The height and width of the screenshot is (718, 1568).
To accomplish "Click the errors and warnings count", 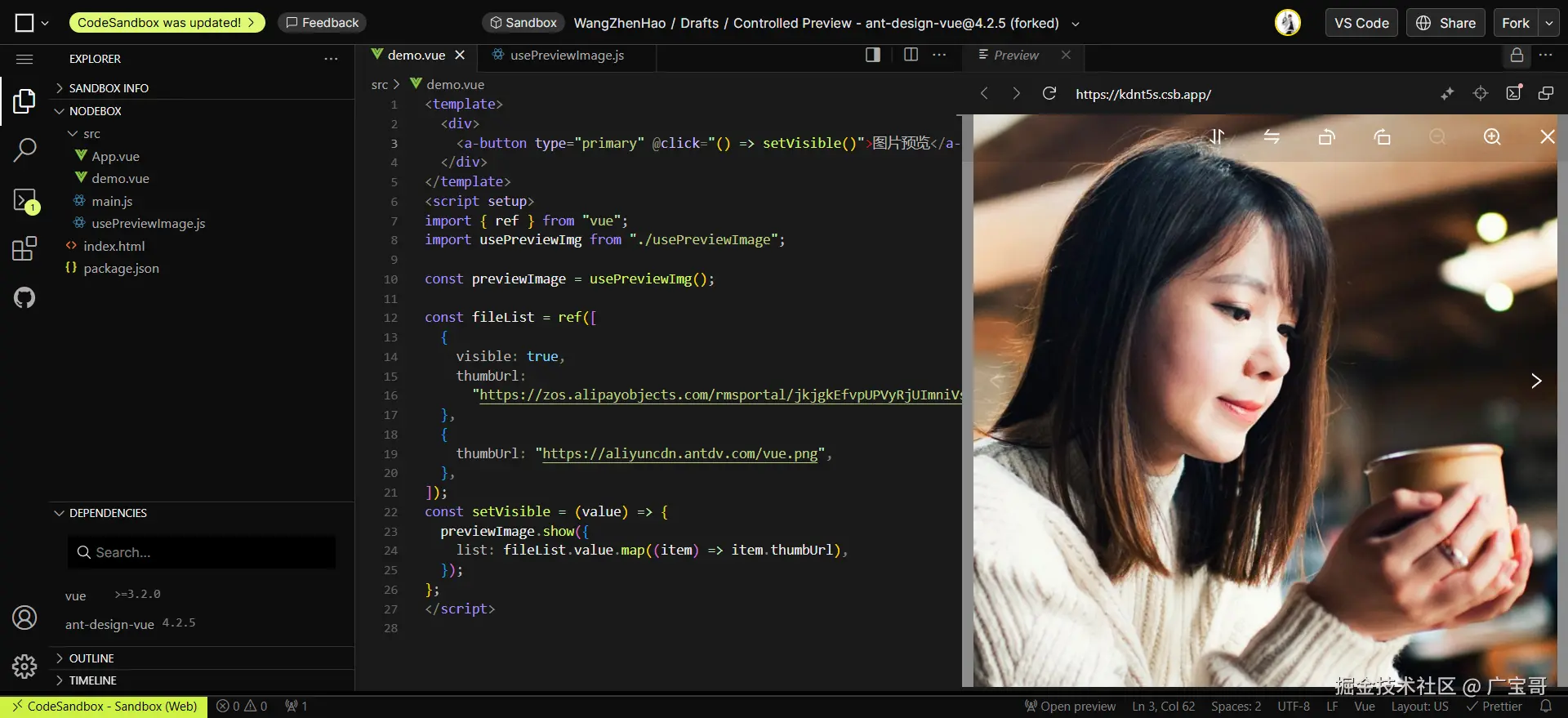I will (x=242, y=706).
